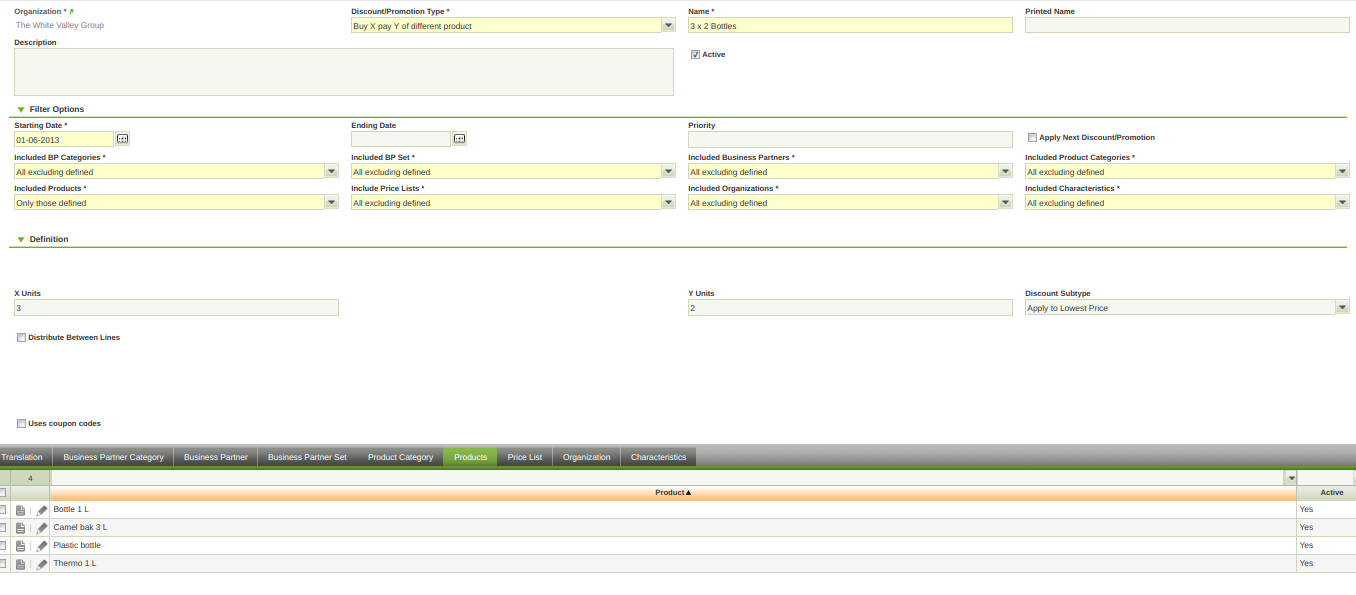Viewport: 1356px width, 595px height.
Task: Focus the Y Units field
Action: (850, 308)
